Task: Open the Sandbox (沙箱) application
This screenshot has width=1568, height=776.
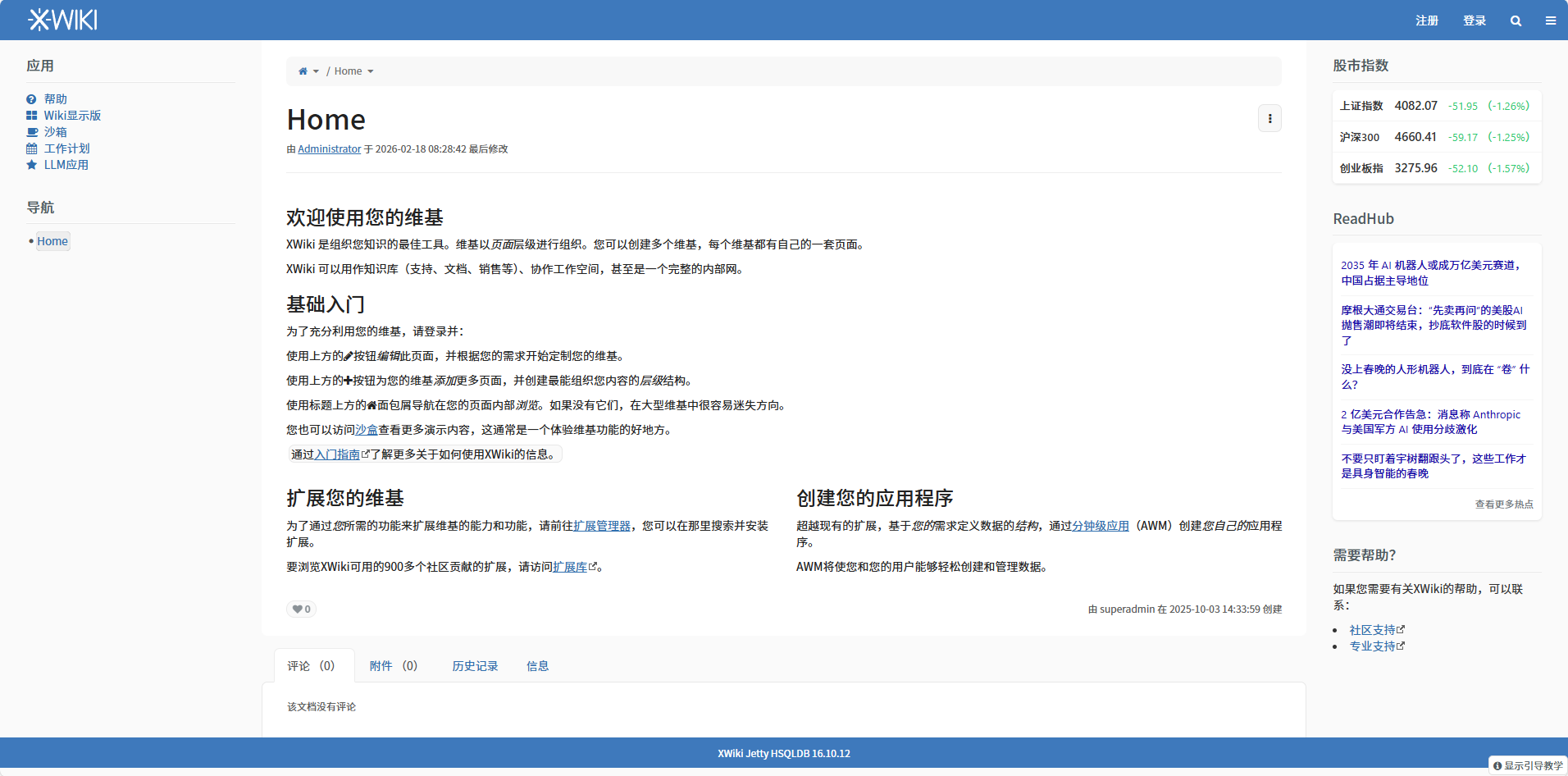Action: pyautogui.click(x=55, y=132)
